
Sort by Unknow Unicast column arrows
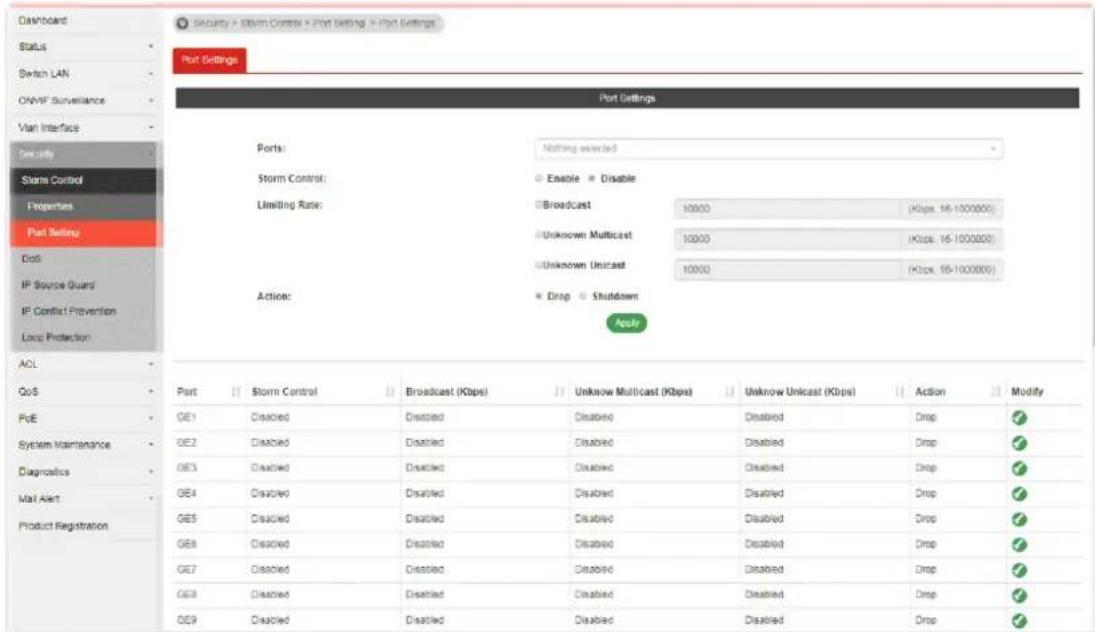899,392
